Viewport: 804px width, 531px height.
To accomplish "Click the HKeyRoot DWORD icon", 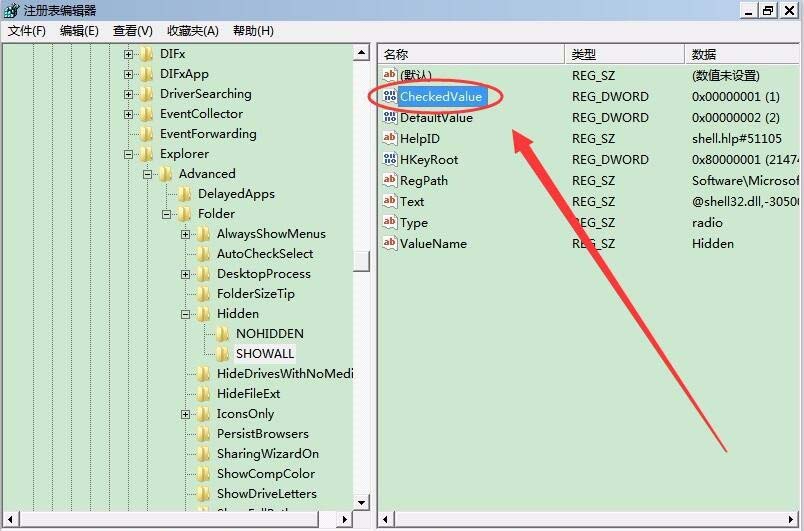I will [390, 159].
